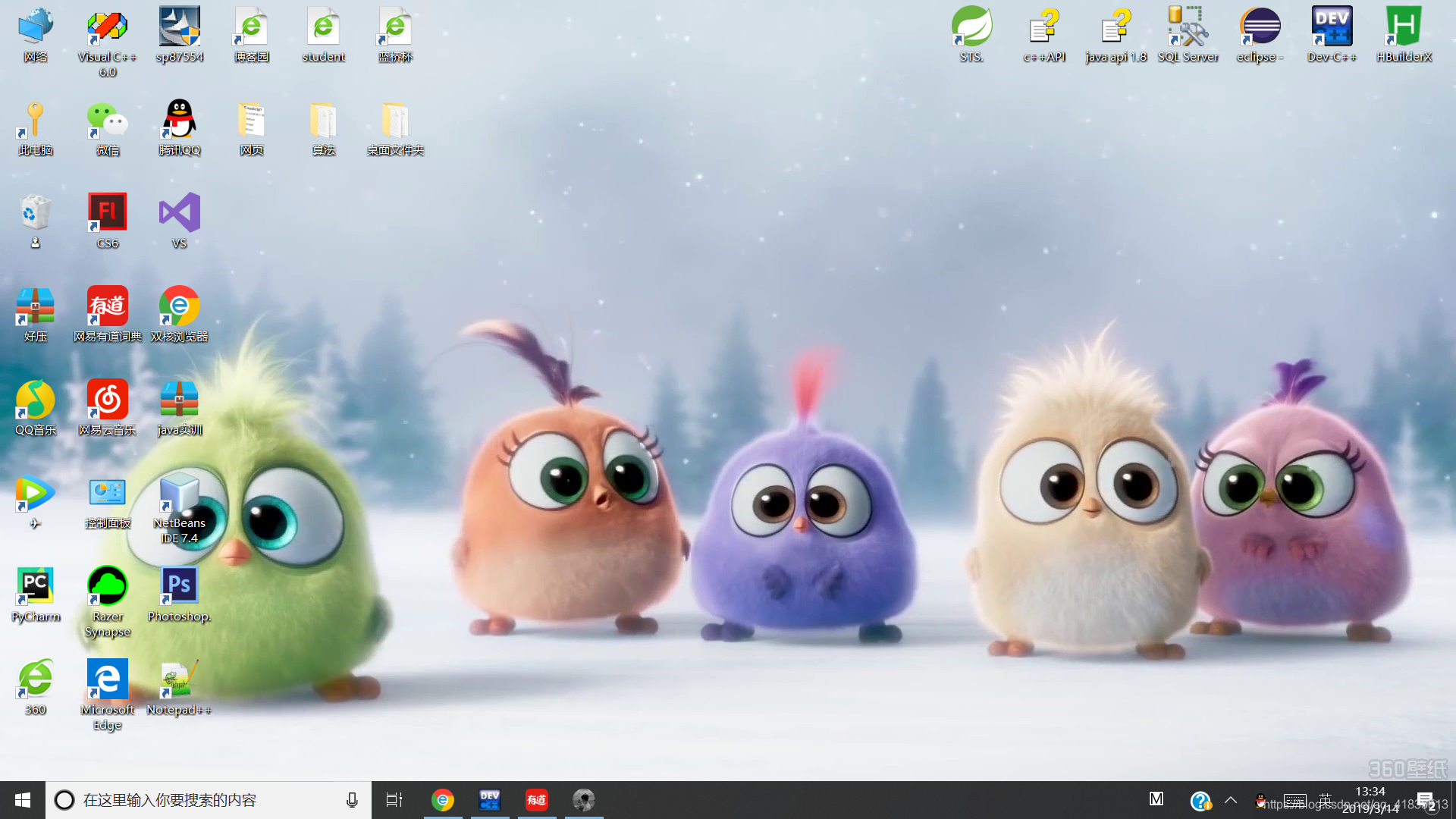The width and height of the screenshot is (1456, 819).
Task: Launch Flash CS6 shortcut
Action: pyautogui.click(x=108, y=221)
